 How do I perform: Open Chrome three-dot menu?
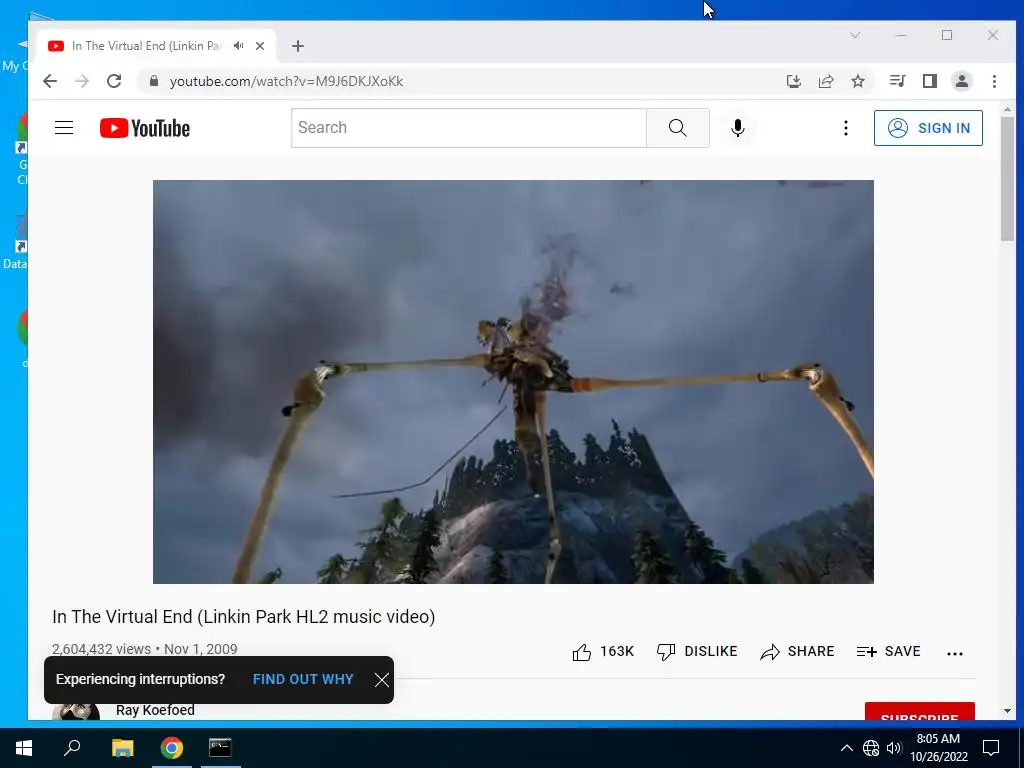(x=994, y=81)
